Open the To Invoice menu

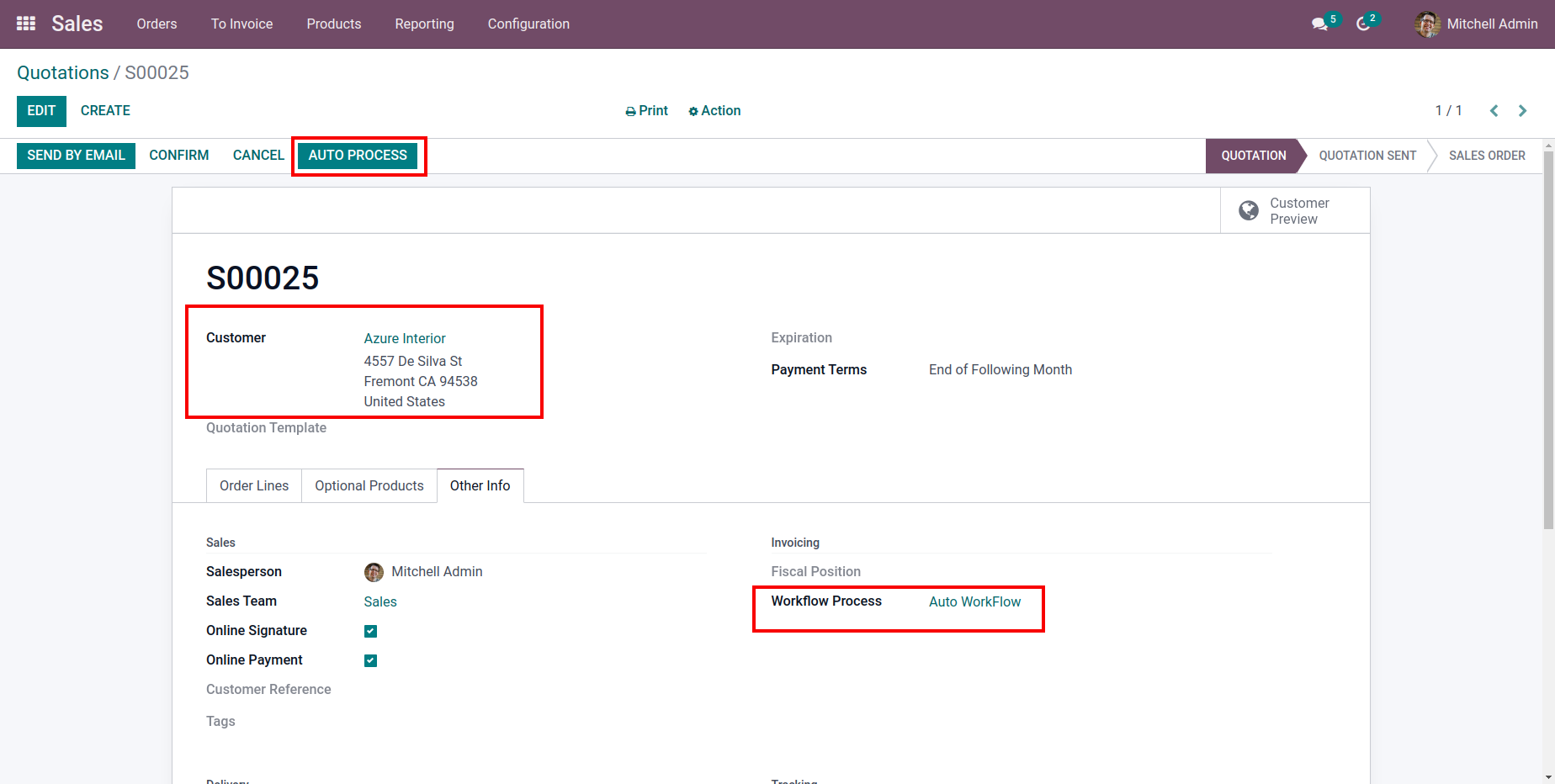241,24
